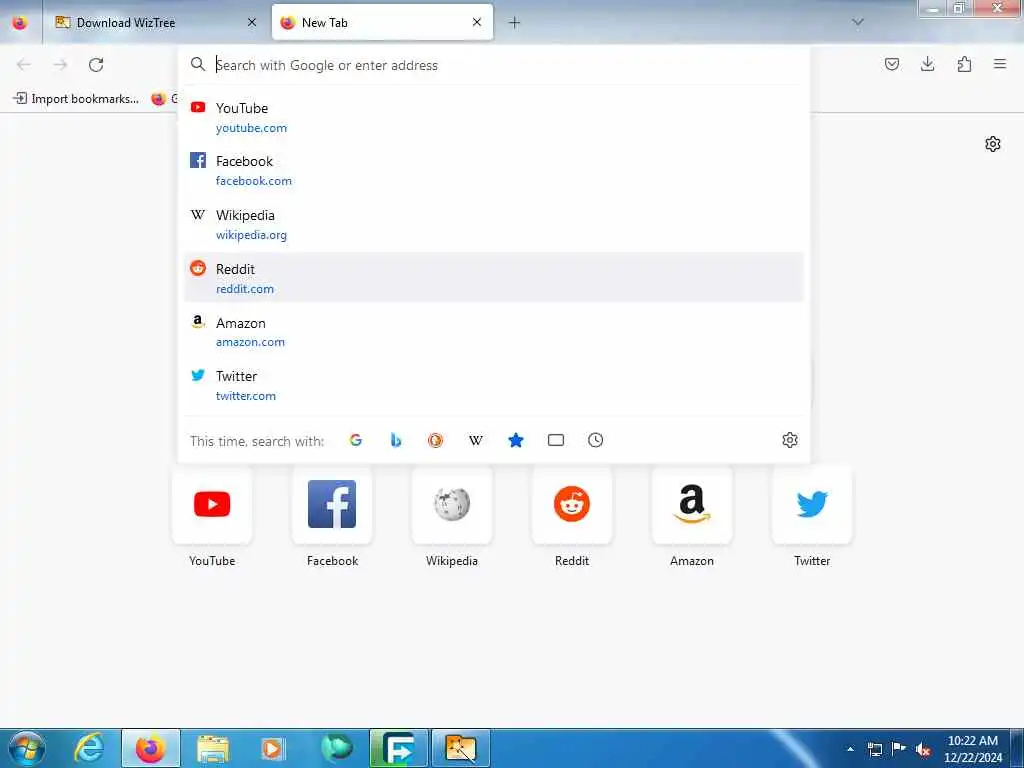The image size is (1024, 768).
Task: Search this time with the Wikipedia engine
Action: 475,440
